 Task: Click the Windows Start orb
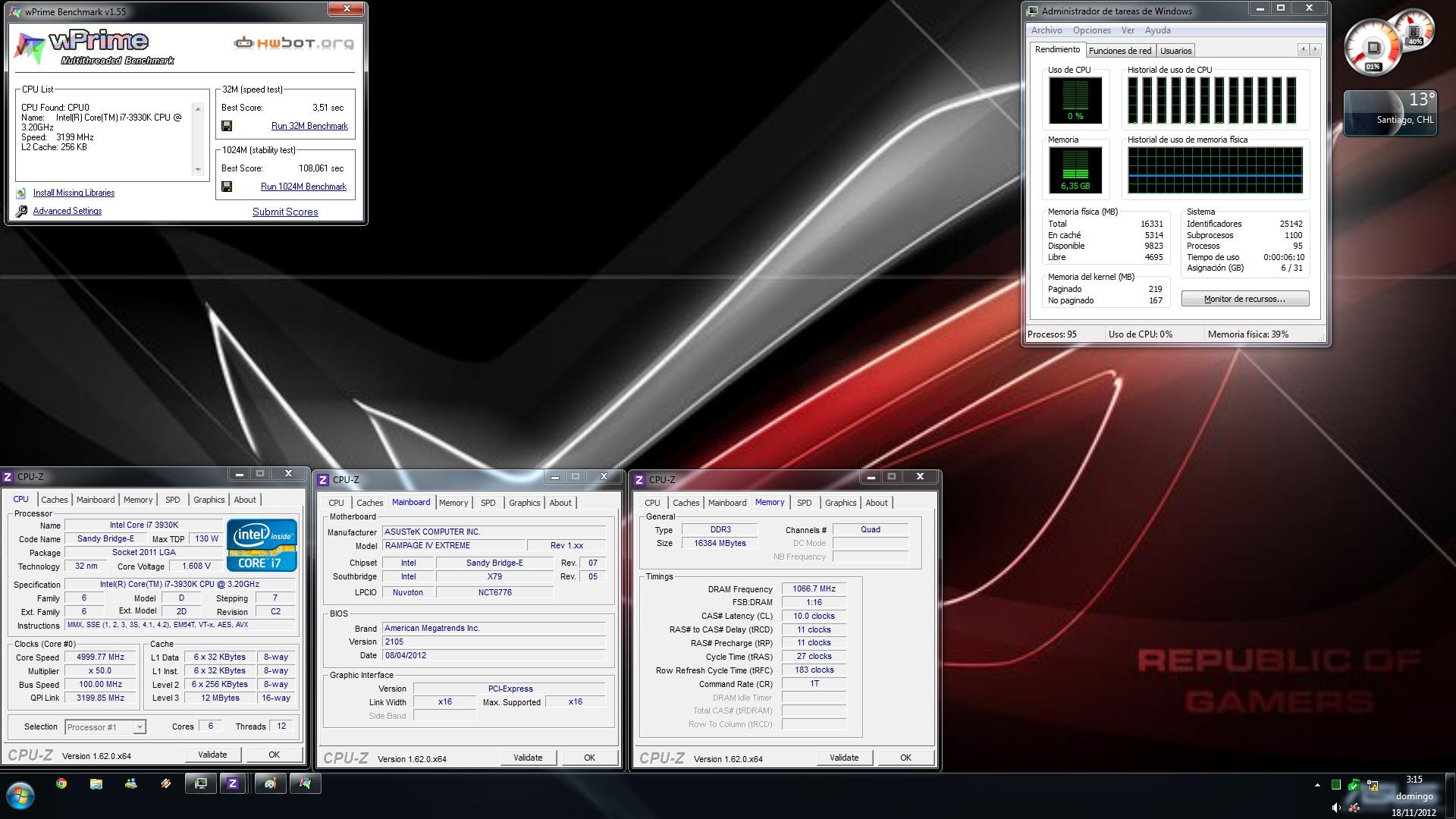(20, 795)
